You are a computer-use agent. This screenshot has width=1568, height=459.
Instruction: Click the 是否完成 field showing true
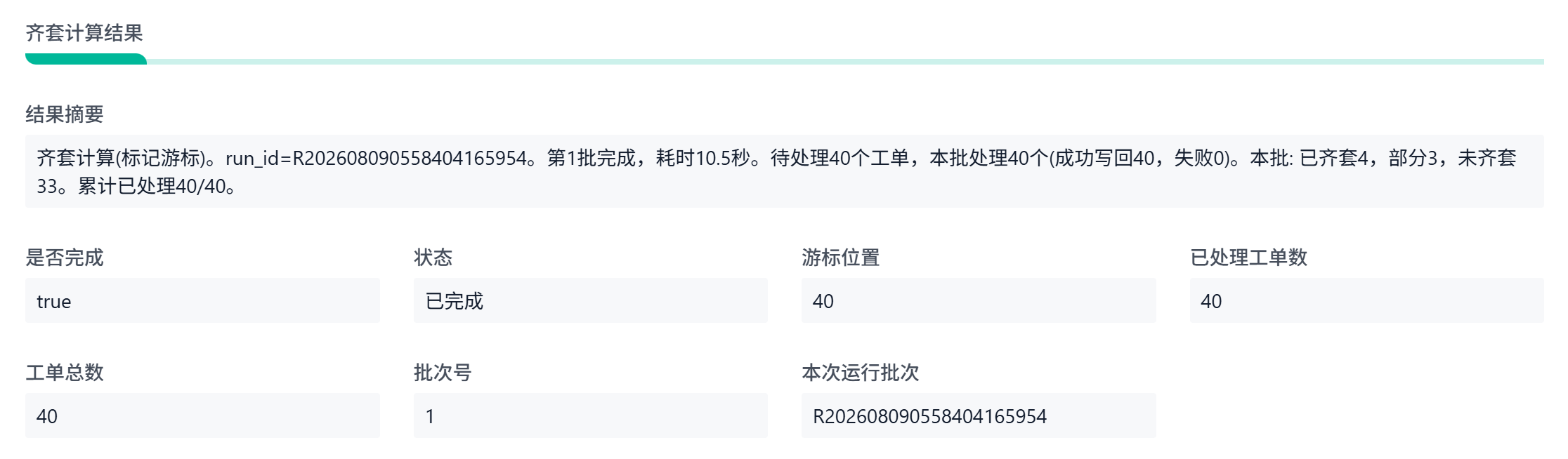(x=202, y=300)
